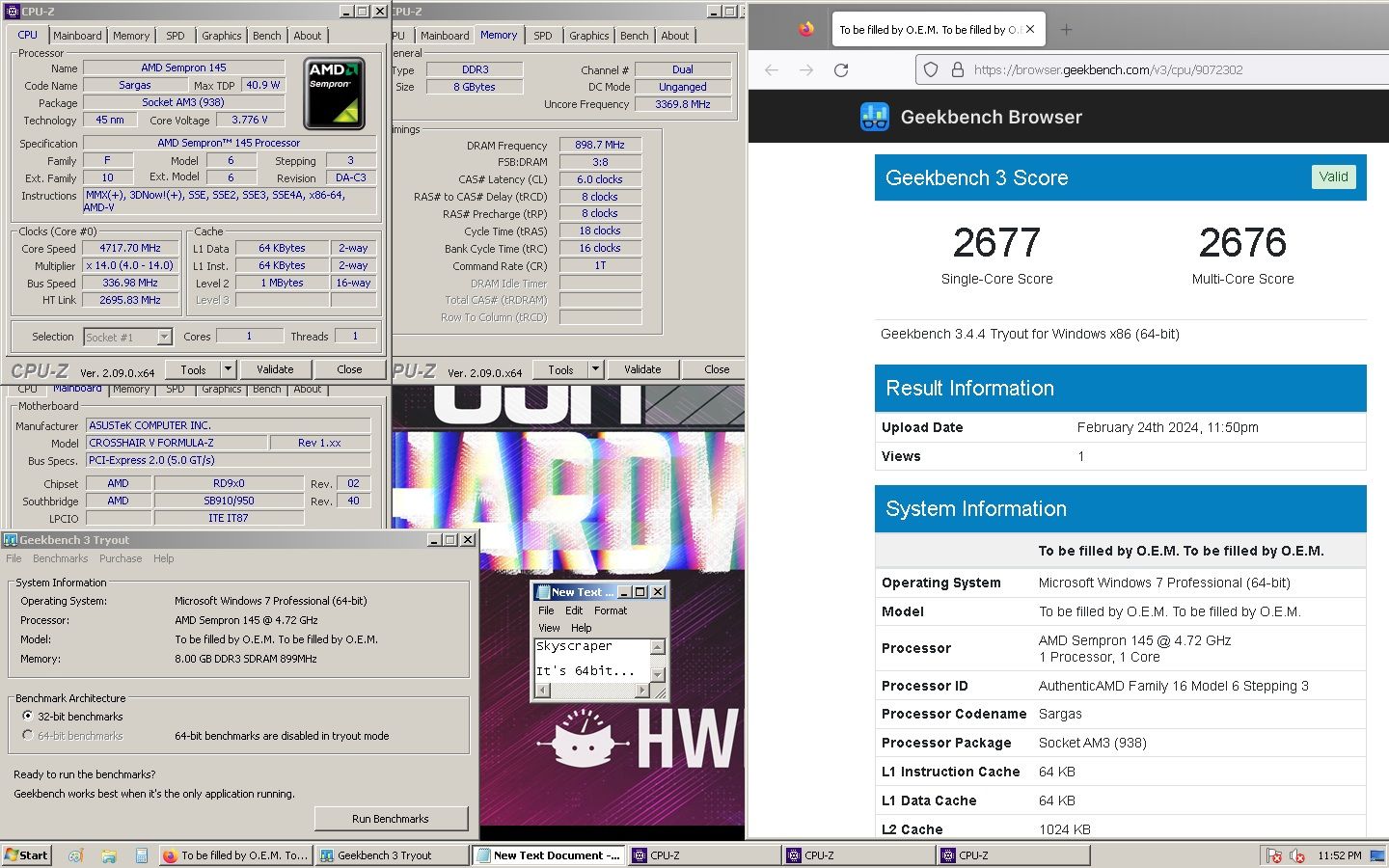Switch to Mainboard tab in CPU window
This screenshot has width=1389, height=868.
coord(77,36)
